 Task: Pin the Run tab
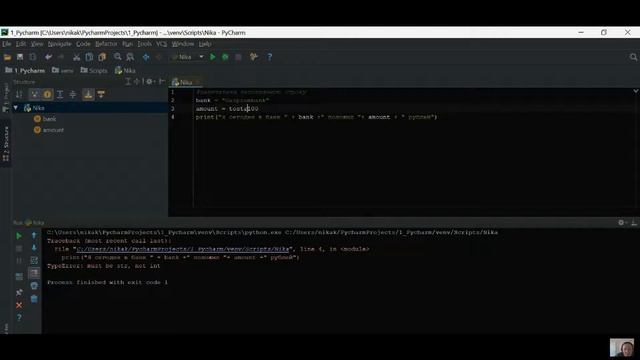tap(19, 292)
